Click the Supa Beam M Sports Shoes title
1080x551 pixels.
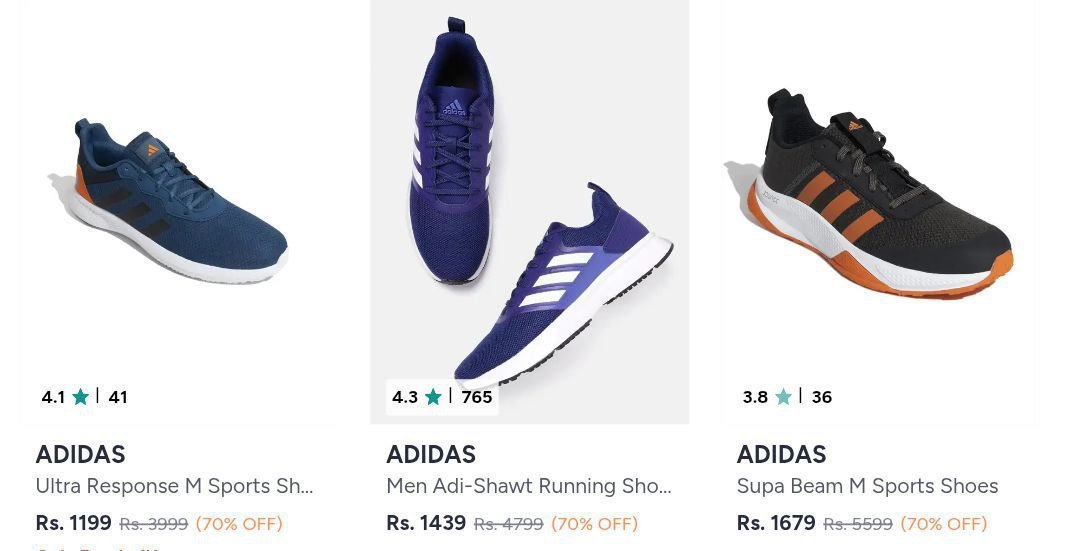(x=867, y=486)
